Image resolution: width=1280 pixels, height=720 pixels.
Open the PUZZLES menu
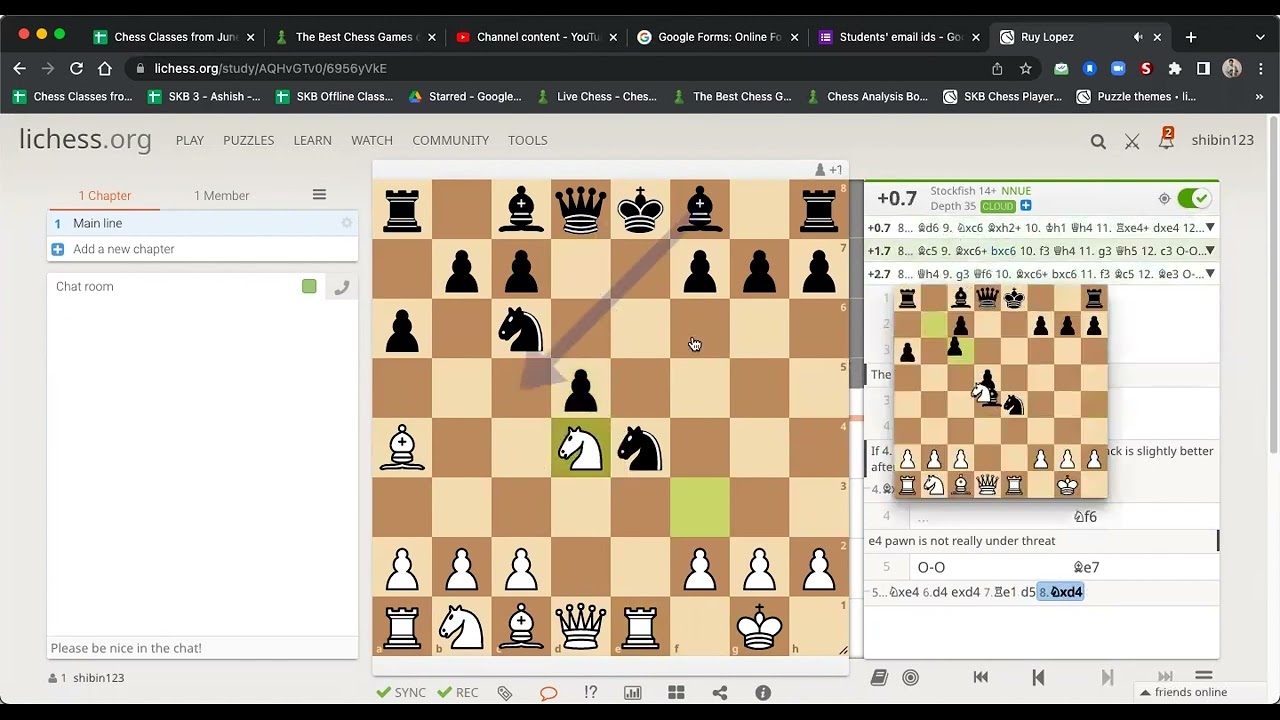(x=248, y=140)
